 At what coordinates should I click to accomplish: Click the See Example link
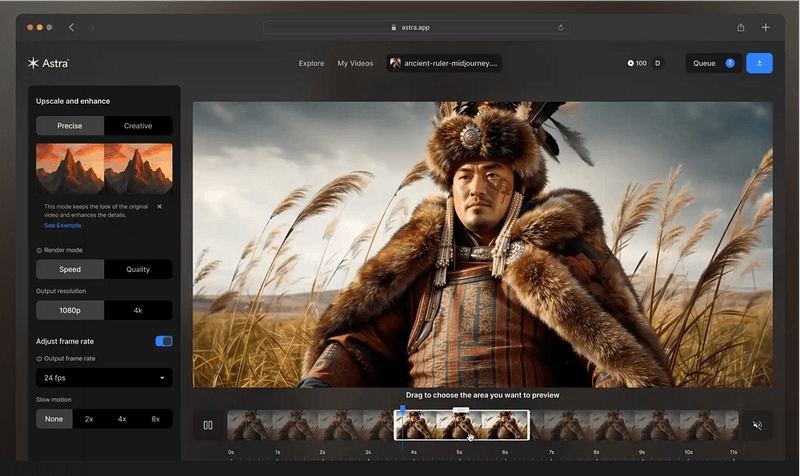click(62, 226)
